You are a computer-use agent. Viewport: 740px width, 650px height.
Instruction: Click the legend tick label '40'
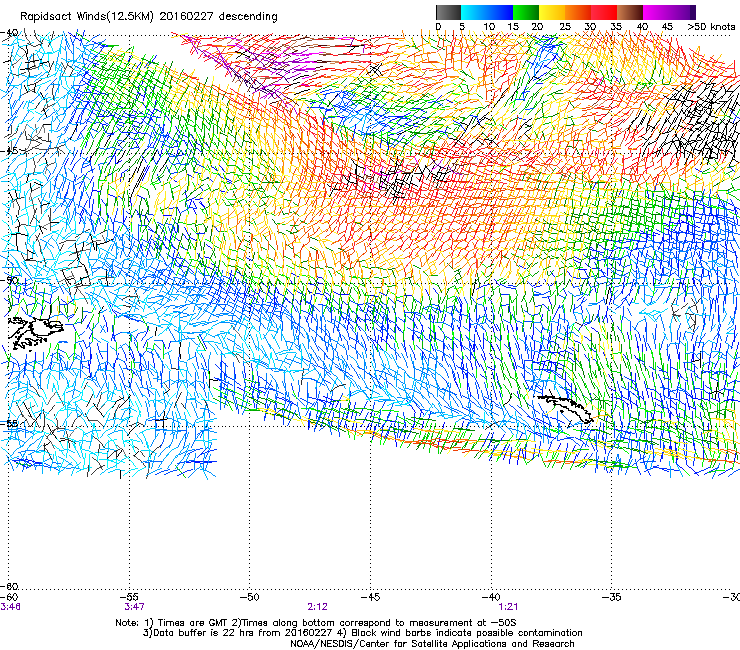(642, 27)
